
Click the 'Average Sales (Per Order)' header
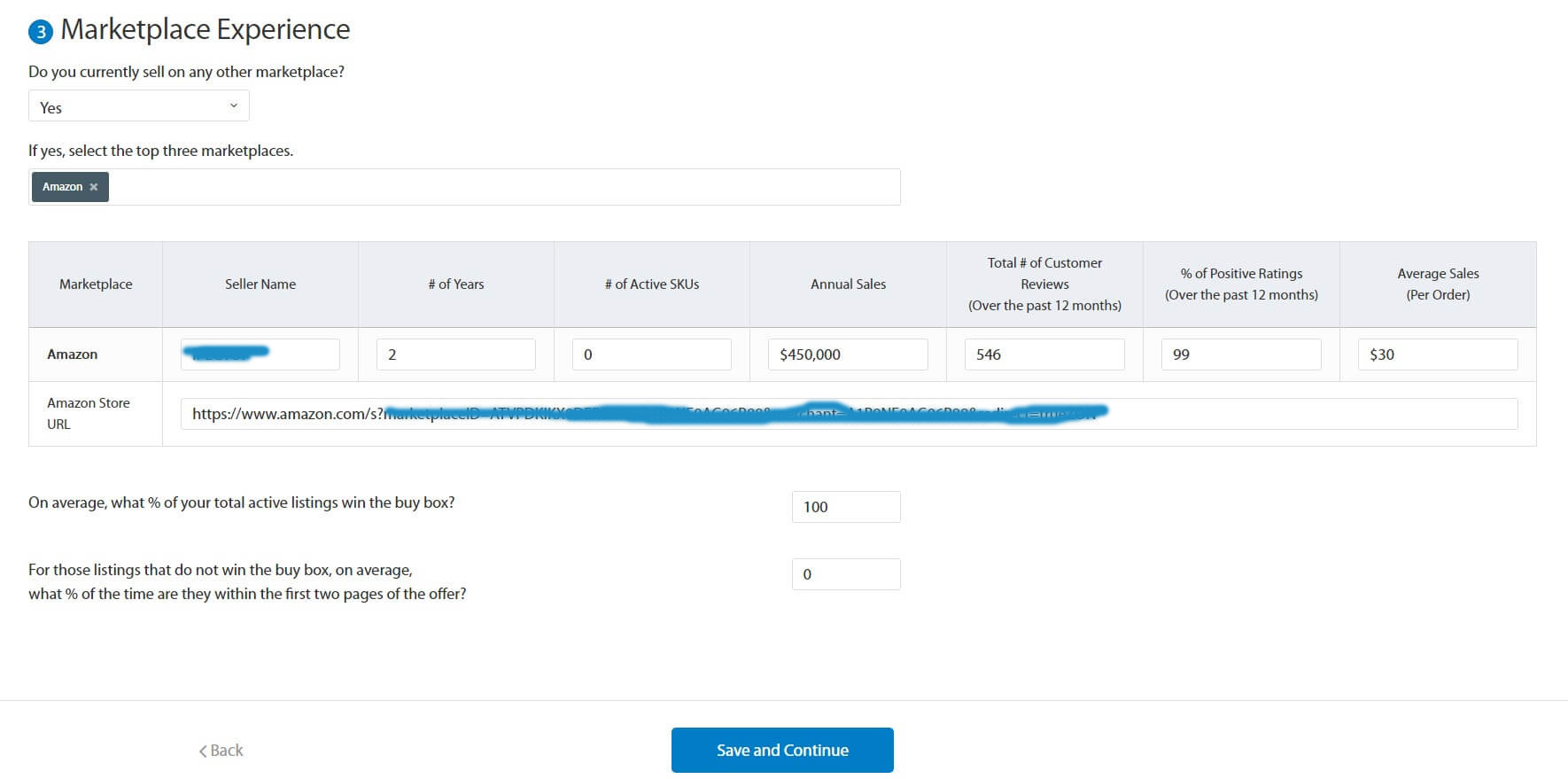[1438, 284]
